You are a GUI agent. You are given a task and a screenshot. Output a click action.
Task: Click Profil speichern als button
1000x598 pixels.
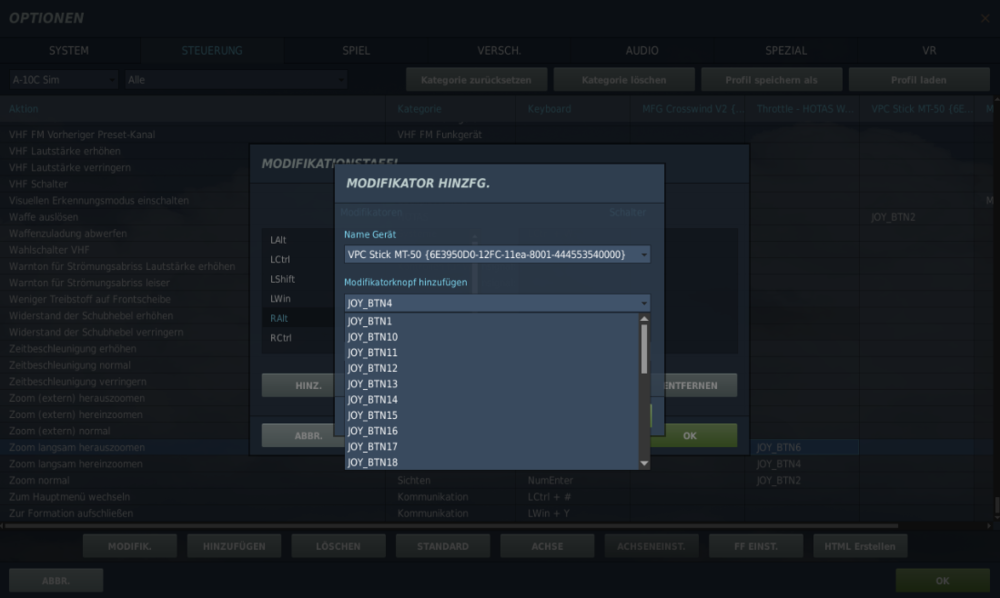[x=772, y=80]
